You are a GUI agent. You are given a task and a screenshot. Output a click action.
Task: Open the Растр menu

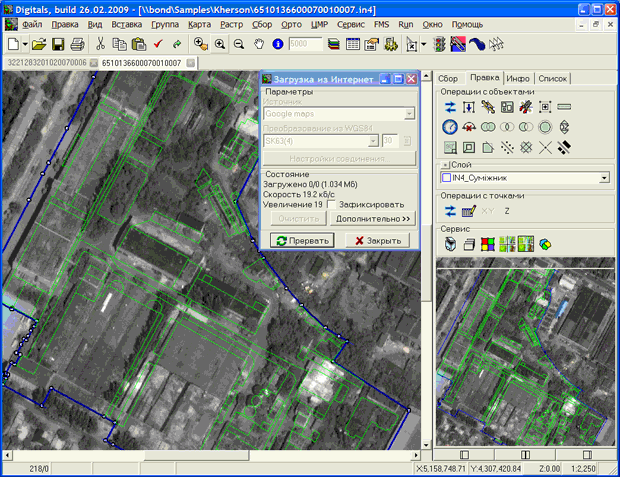click(231, 22)
